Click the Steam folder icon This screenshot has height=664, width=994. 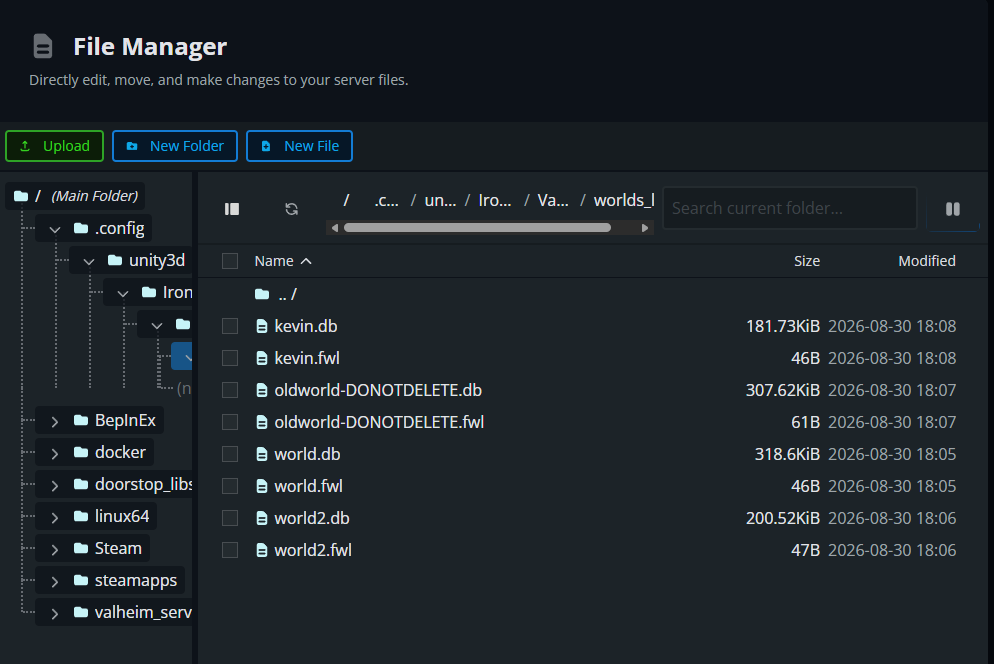(x=81, y=548)
